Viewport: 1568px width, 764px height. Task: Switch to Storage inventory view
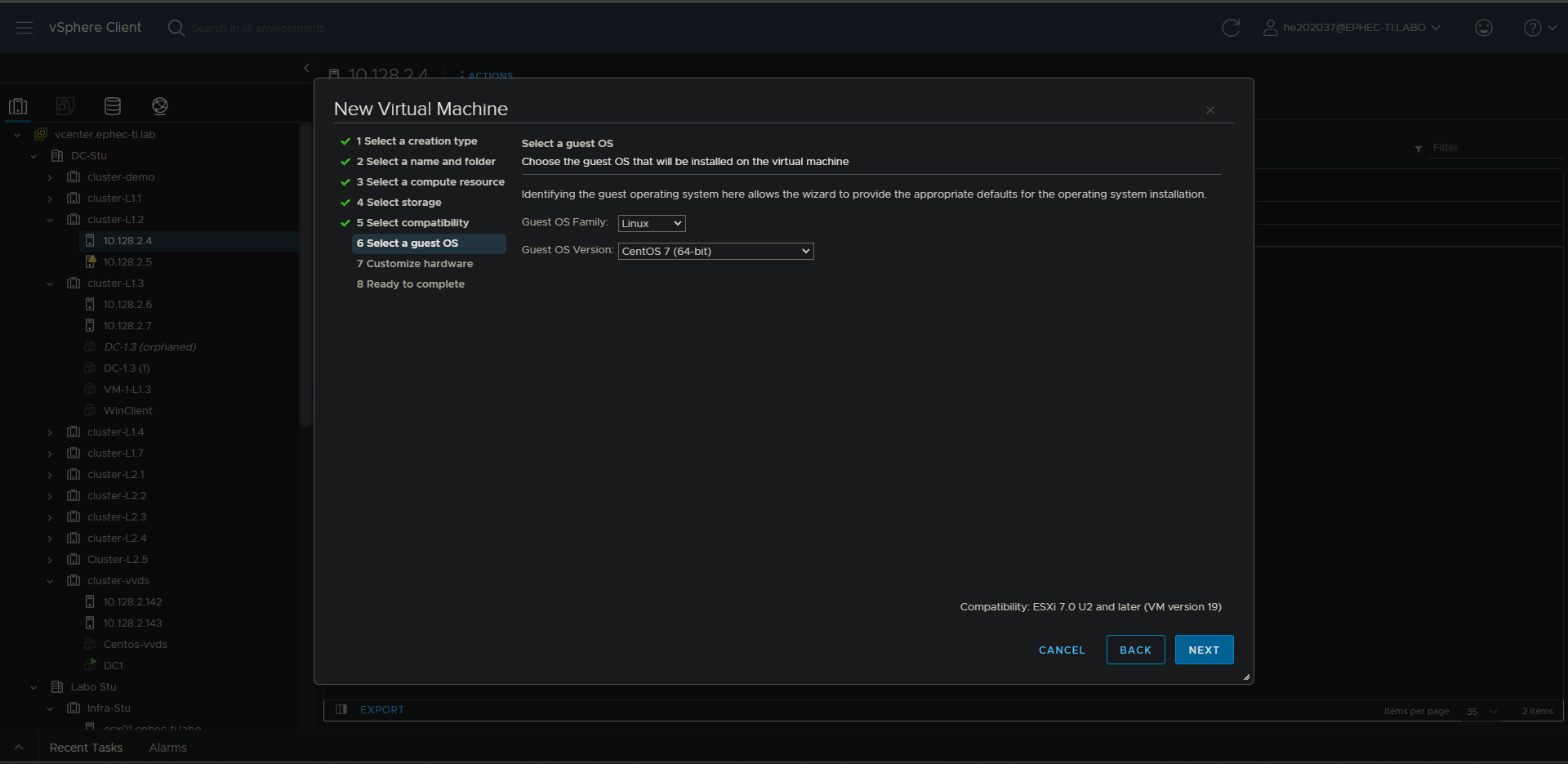click(x=113, y=105)
